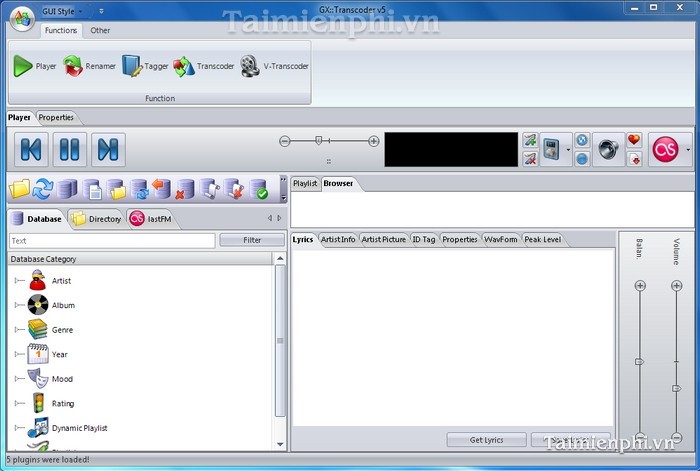The width and height of the screenshot is (700, 471).
Task: Click the Text filter input field
Action: tap(111, 240)
